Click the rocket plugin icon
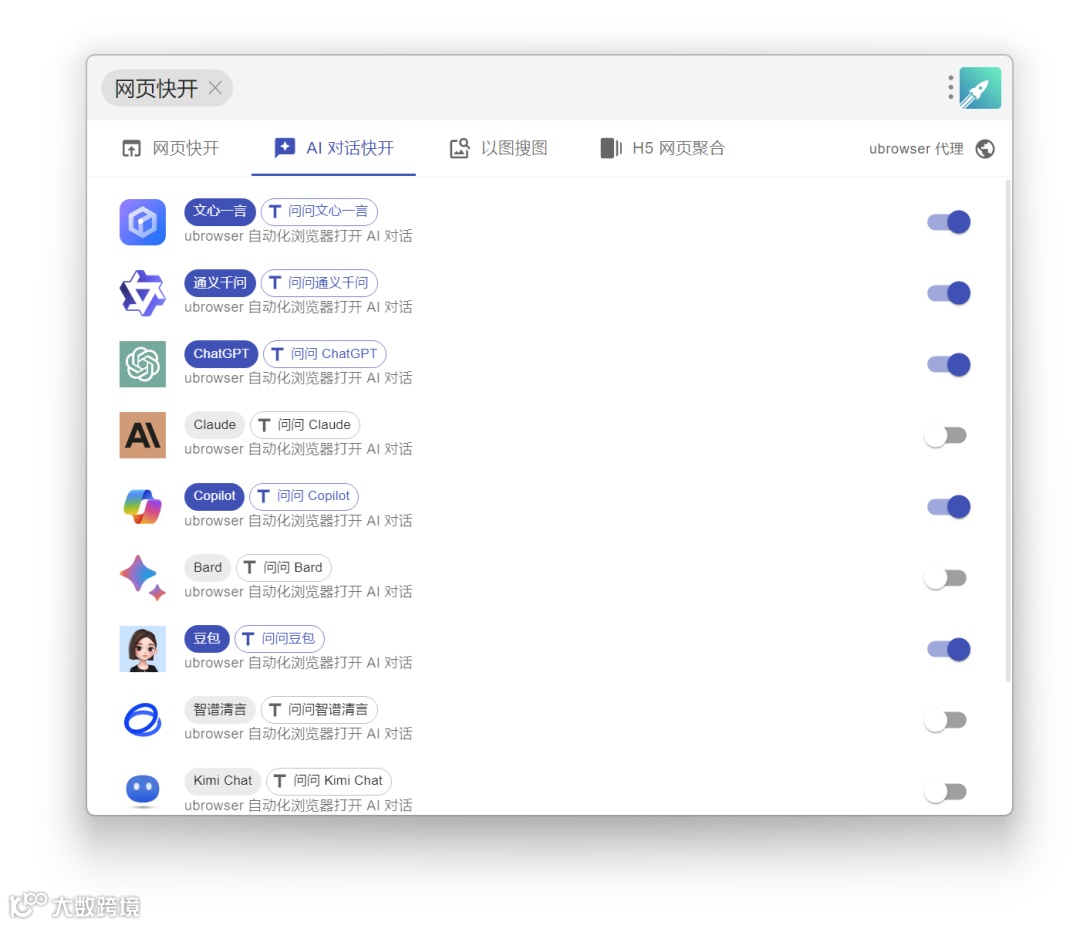 (980, 88)
